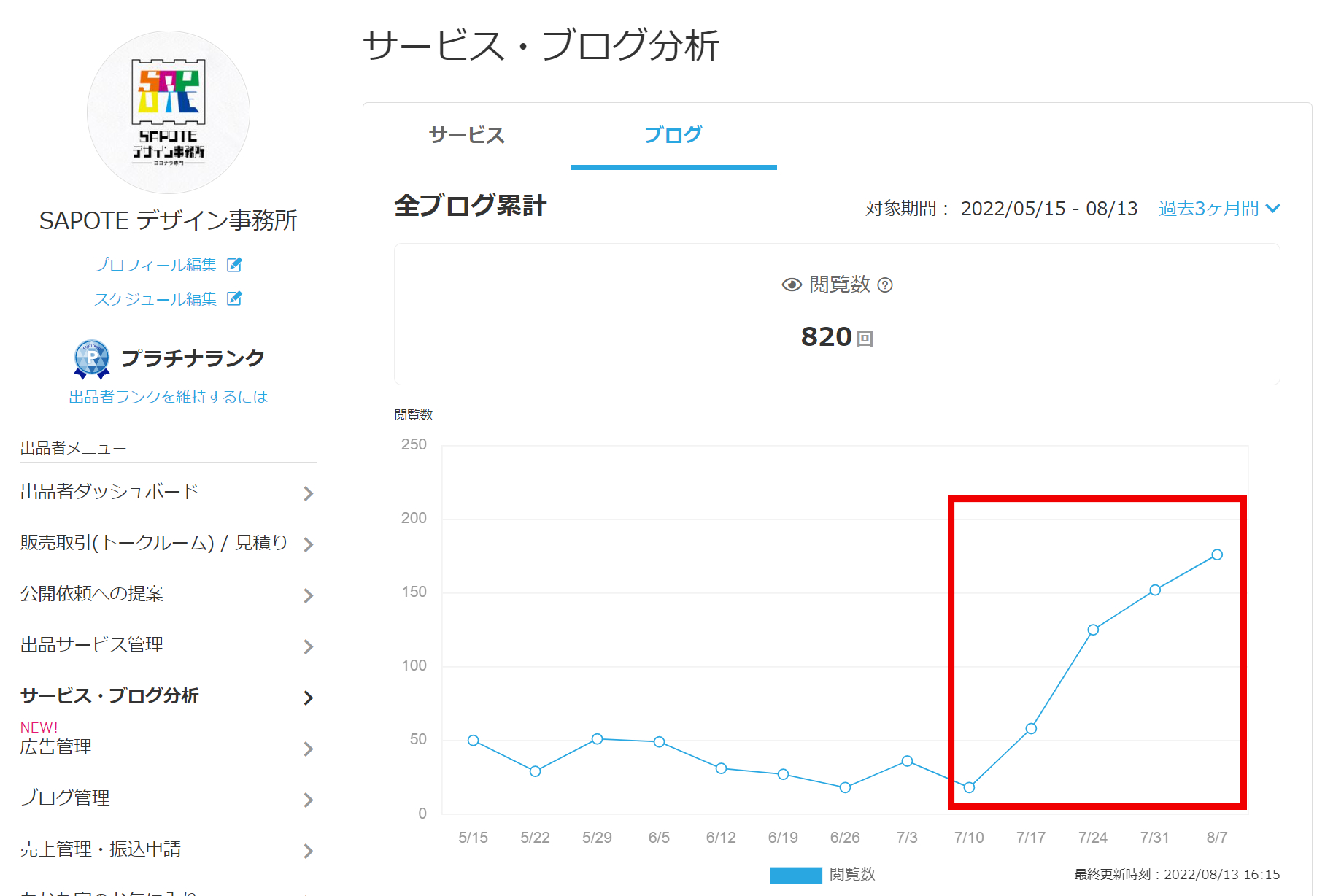Switch to the サービス tab

[467, 136]
